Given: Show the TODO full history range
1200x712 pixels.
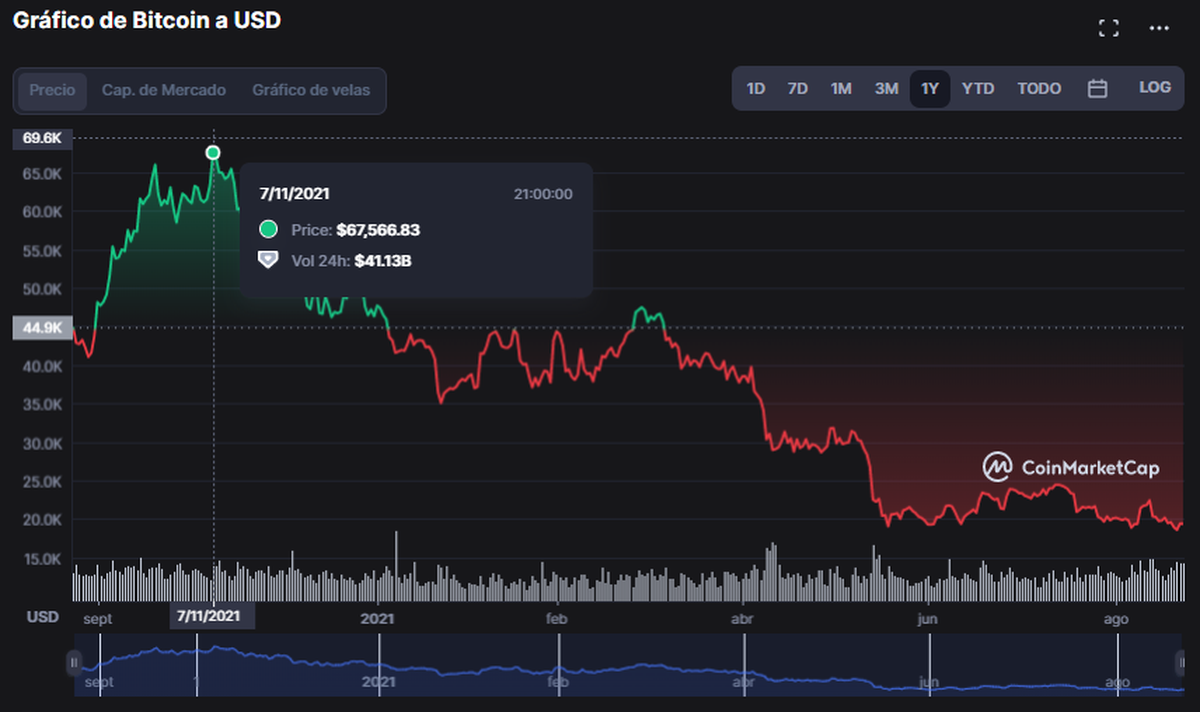Looking at the screenshot, I should (1039, 89).
